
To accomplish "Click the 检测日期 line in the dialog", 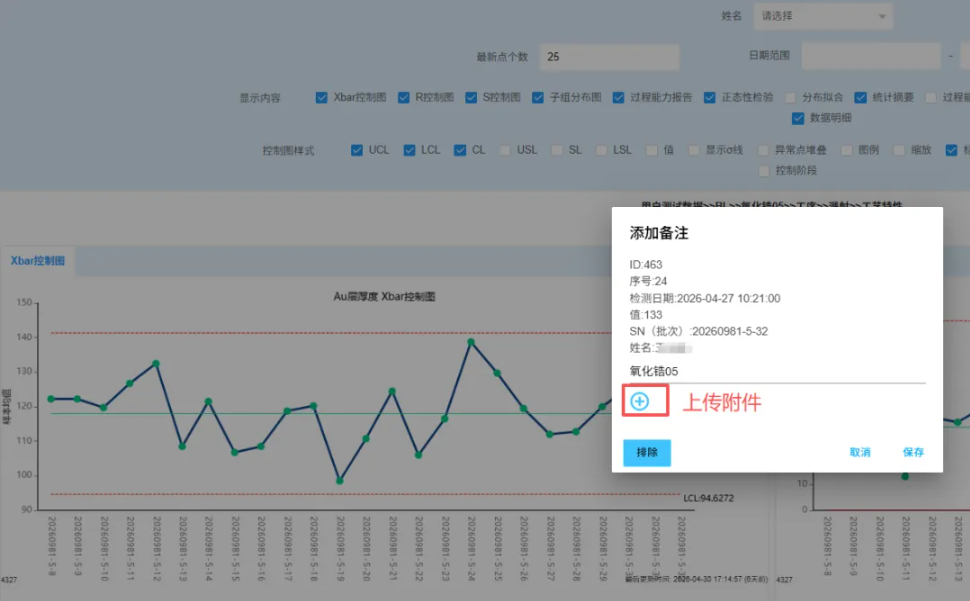I will (x=705, y=299).
